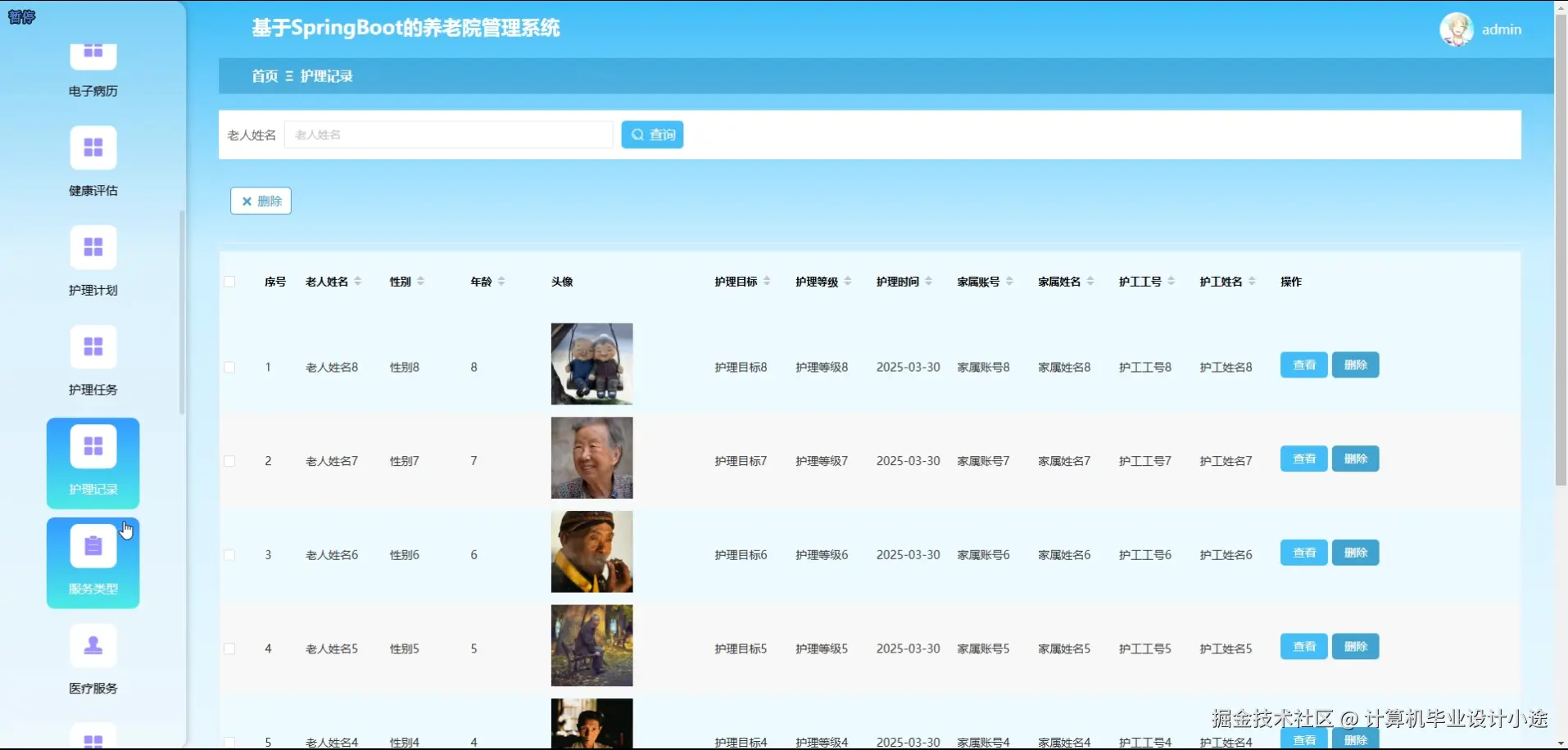Click the X icon in 删除 batch button
The image size is (1568, 750).
(x=247, y=201)
